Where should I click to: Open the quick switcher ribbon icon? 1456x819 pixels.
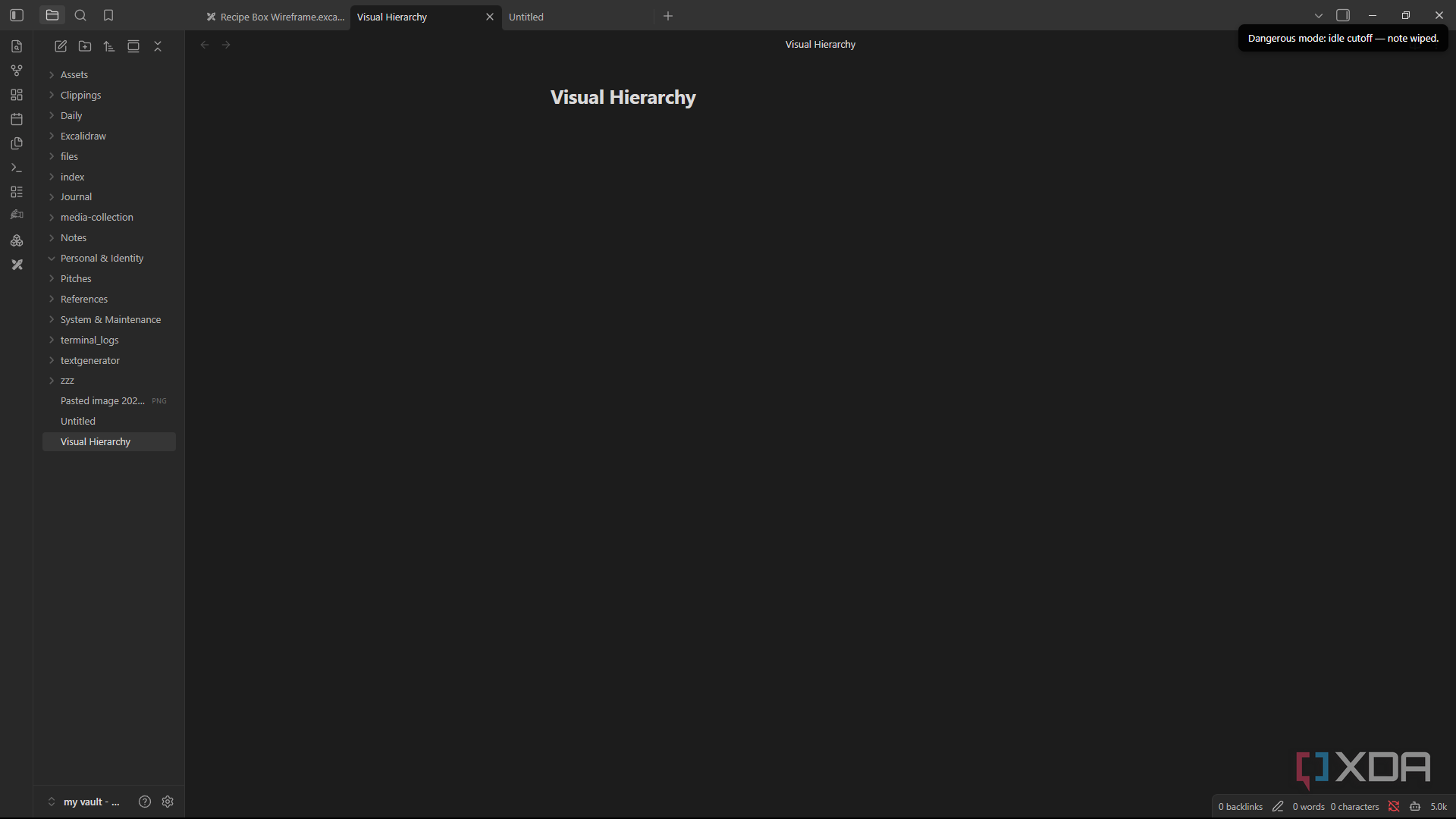[17, 46]
